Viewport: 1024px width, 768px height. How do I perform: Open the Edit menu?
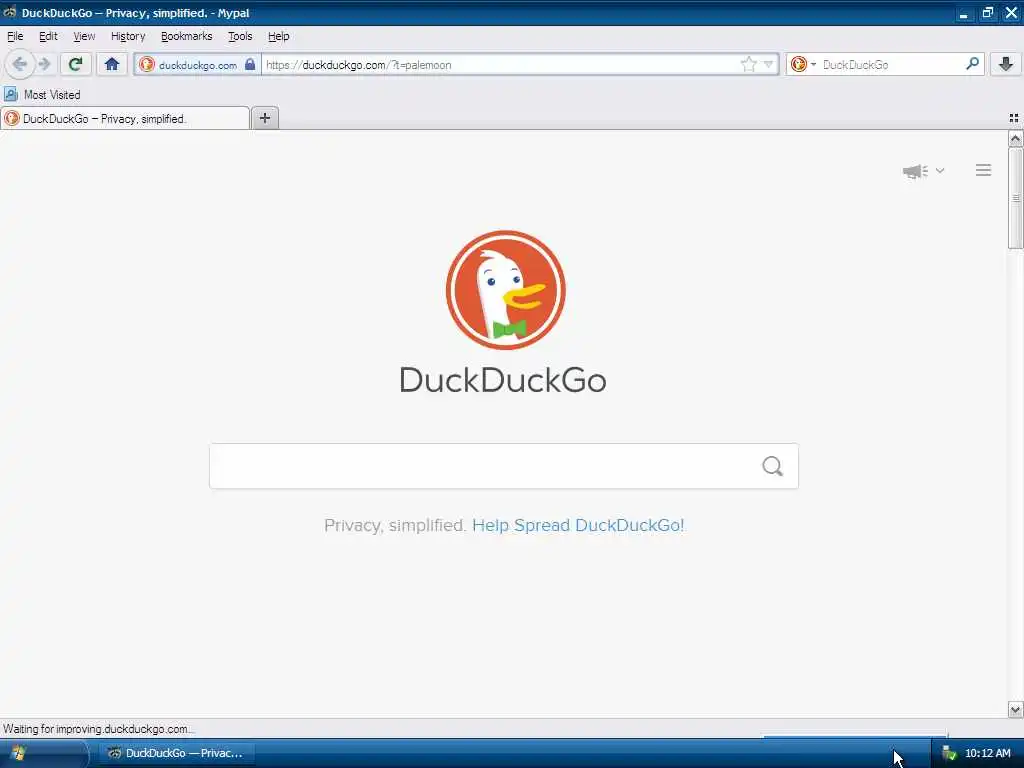pos(48,37)
